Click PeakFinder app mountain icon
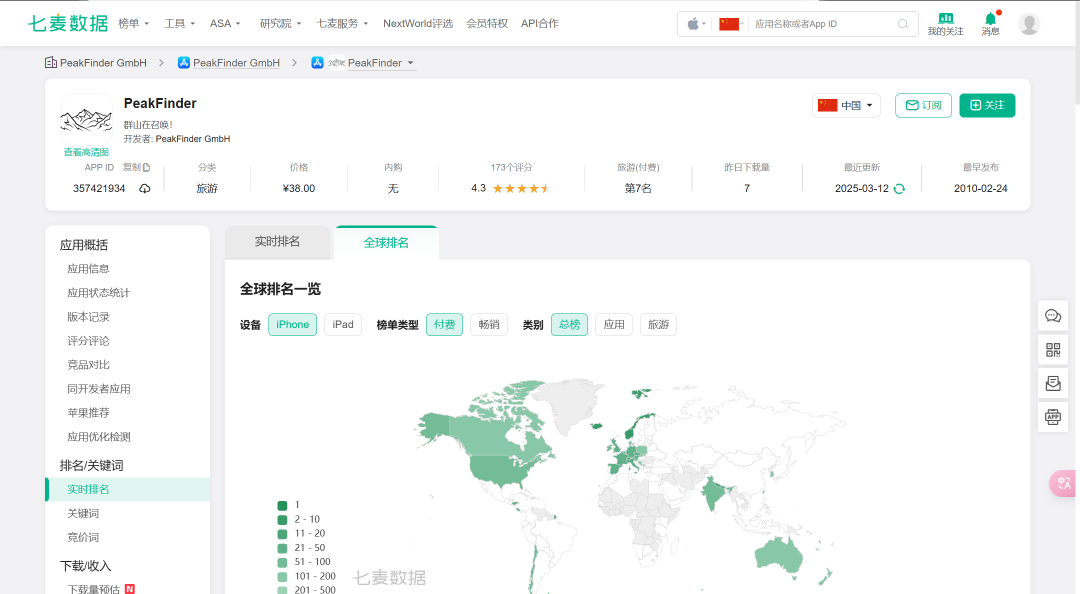This screenshot has width=1080, height=594. click(x=86, y=120)
